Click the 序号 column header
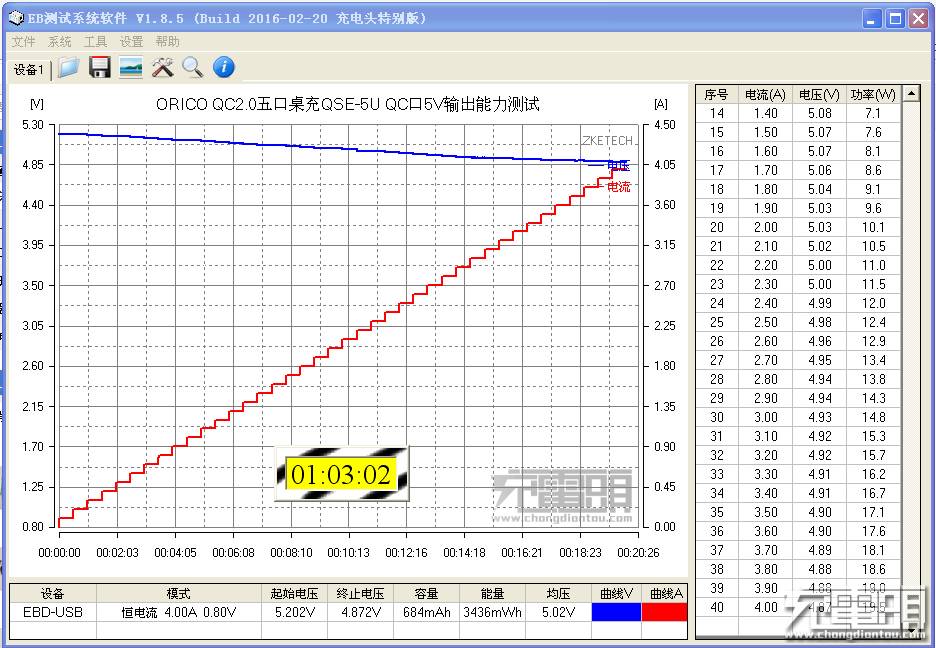 (716, 94)
